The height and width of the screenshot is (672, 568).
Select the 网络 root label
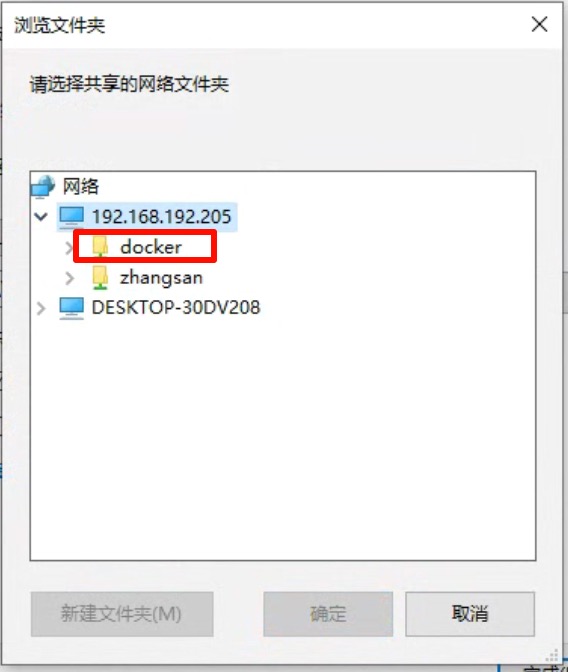tap(81, 186)
